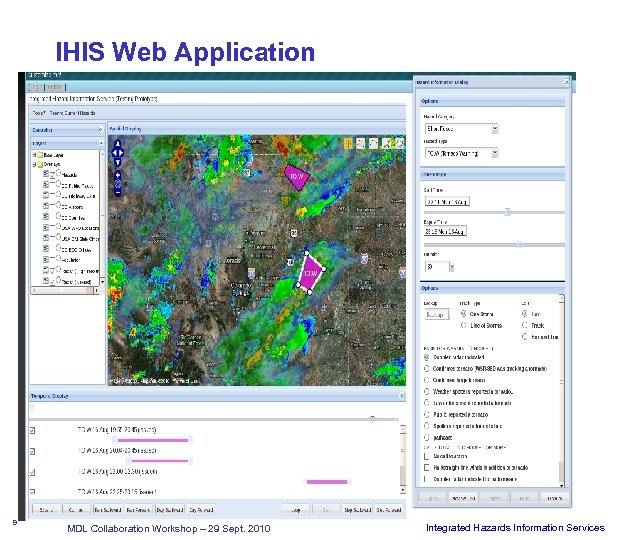The height and width of the screenshot is (540, 641).
Task: Click the Layers tree horizontal scrollbar
Action: [x=65, y=290]
